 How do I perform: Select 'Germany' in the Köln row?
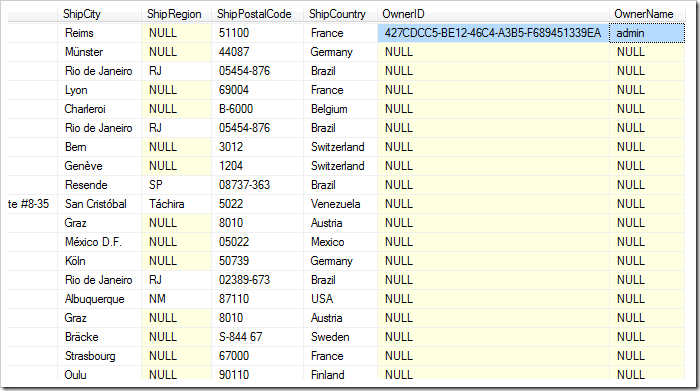341,261
